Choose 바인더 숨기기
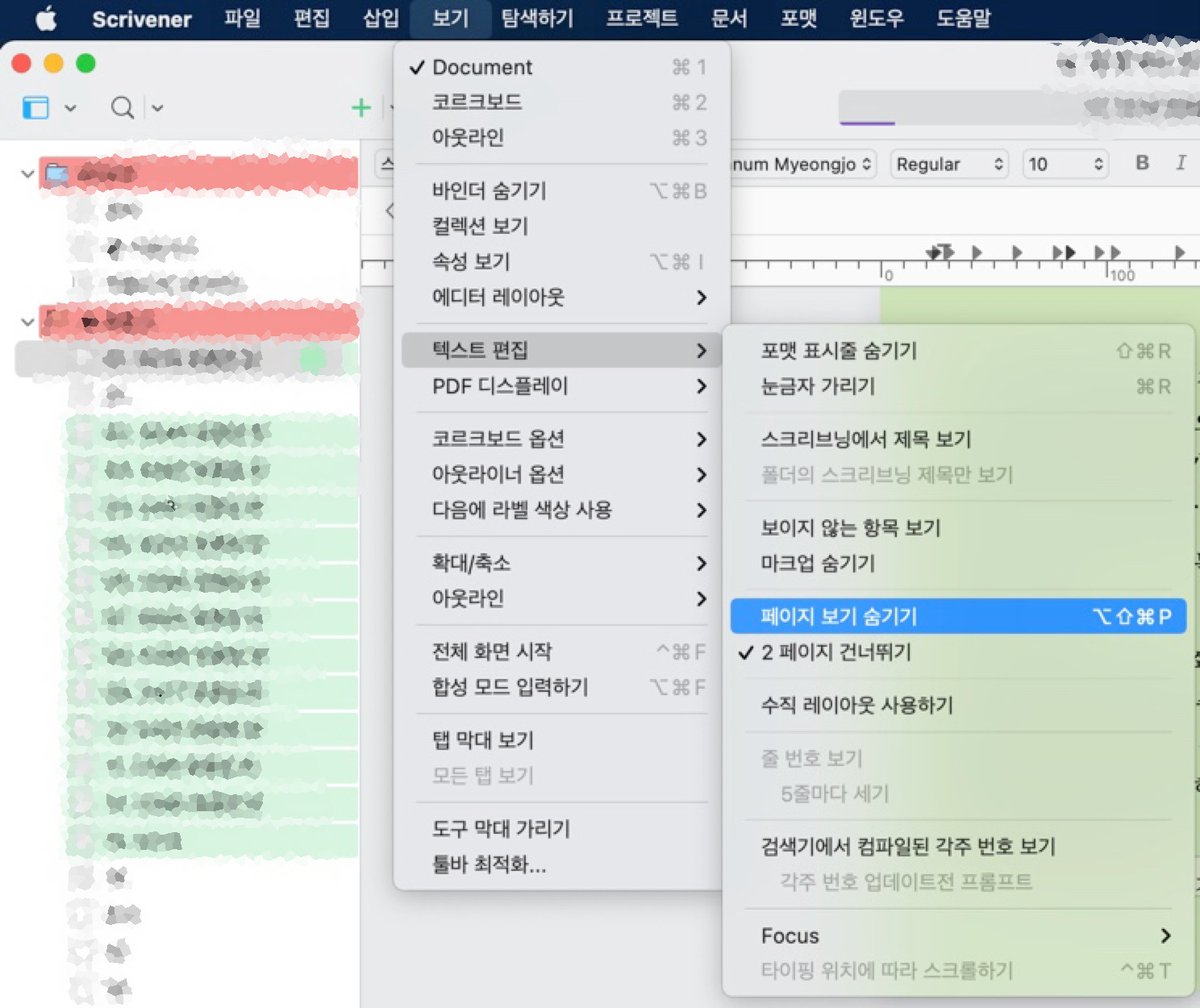This screenshot has width=1200, height=1008. (562, 191)
